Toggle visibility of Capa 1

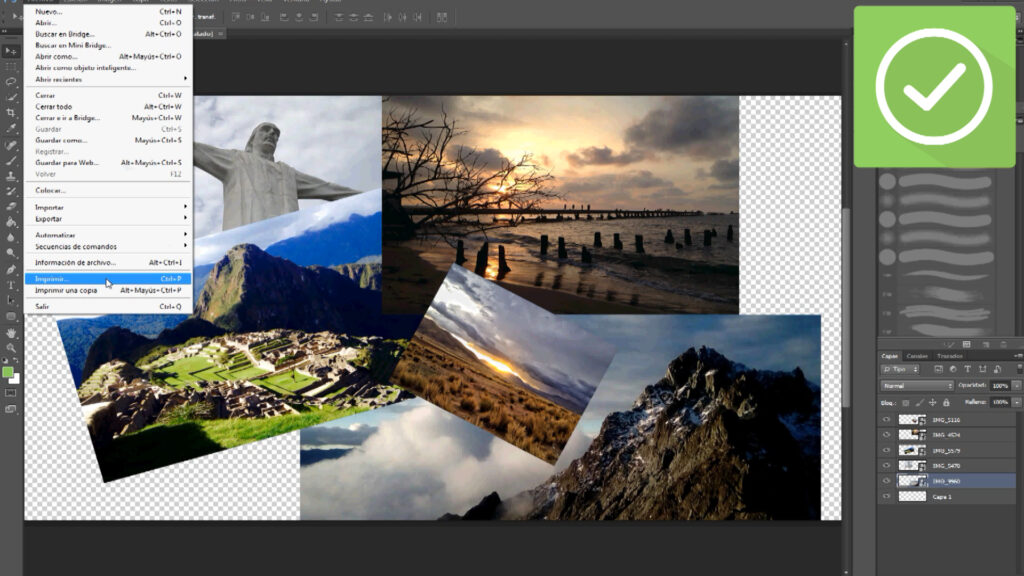(885, 494)
